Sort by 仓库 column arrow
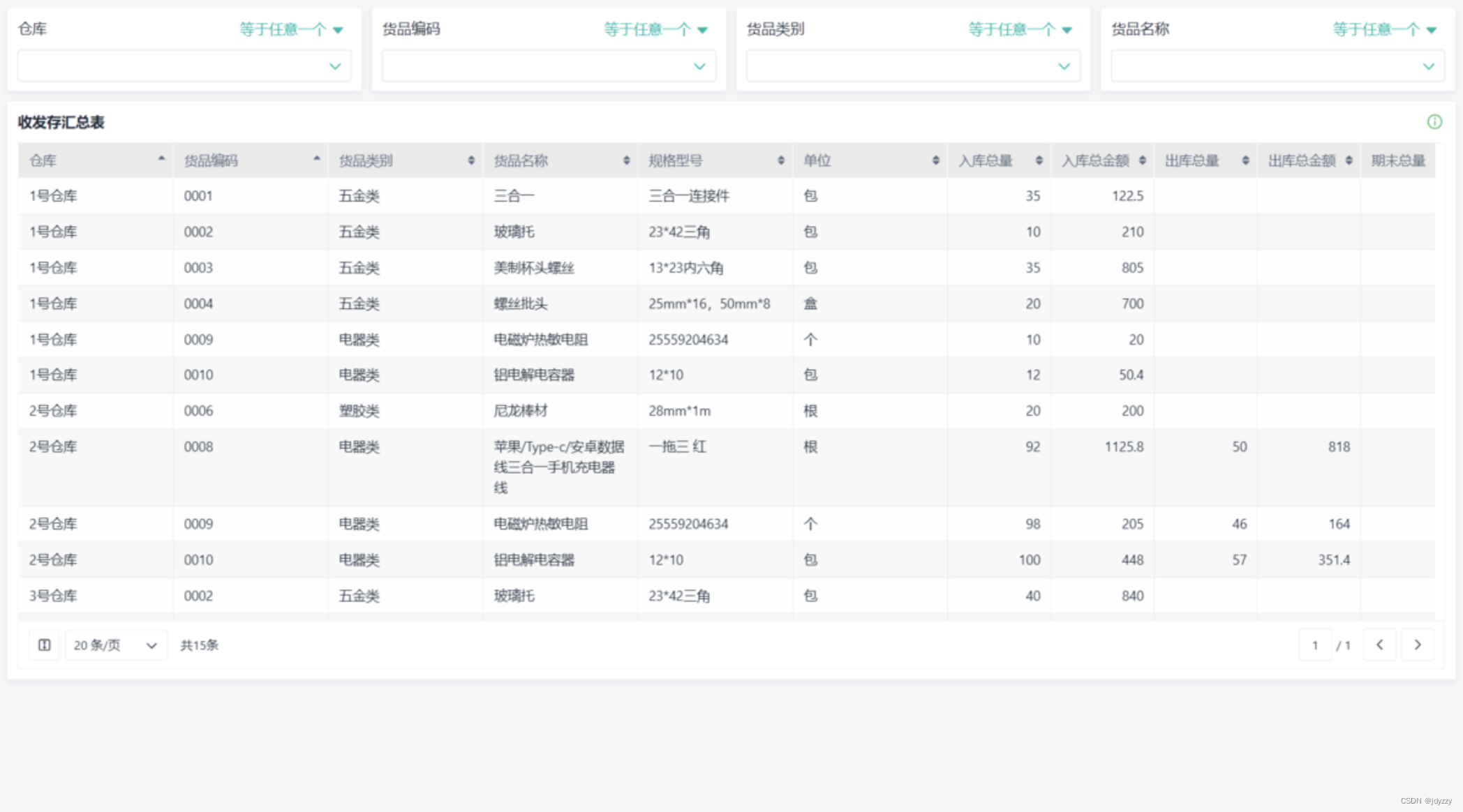Screen dimensions: 1463x812 (161, 160)
